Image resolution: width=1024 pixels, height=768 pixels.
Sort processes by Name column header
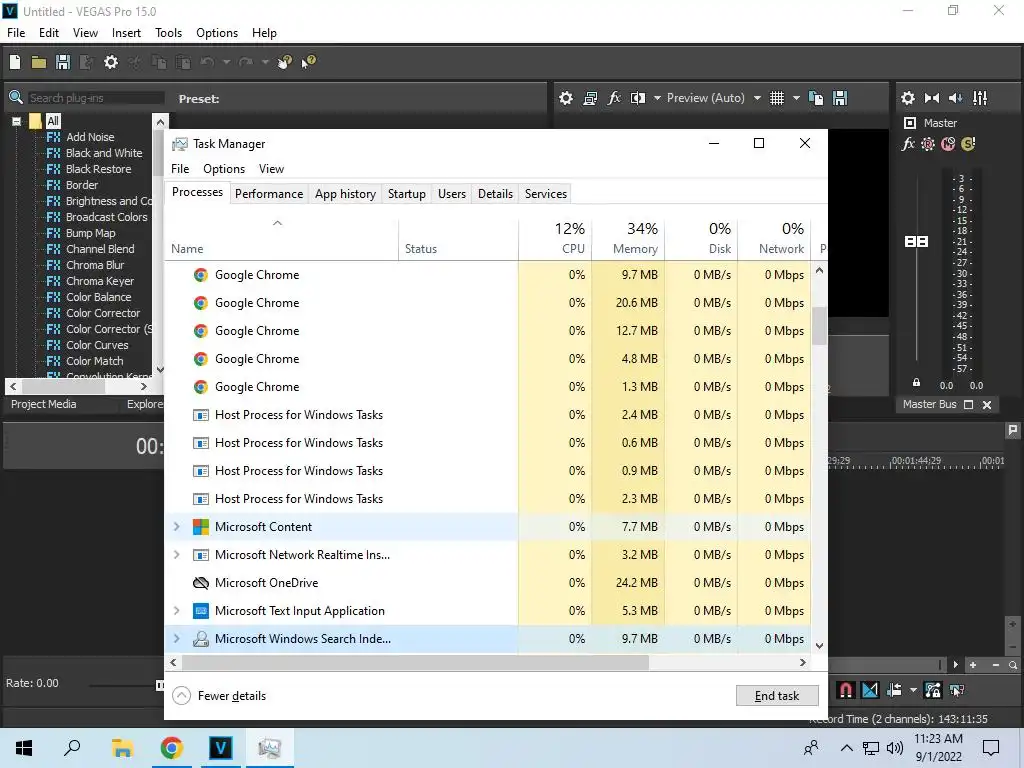[x=281, y=238]
